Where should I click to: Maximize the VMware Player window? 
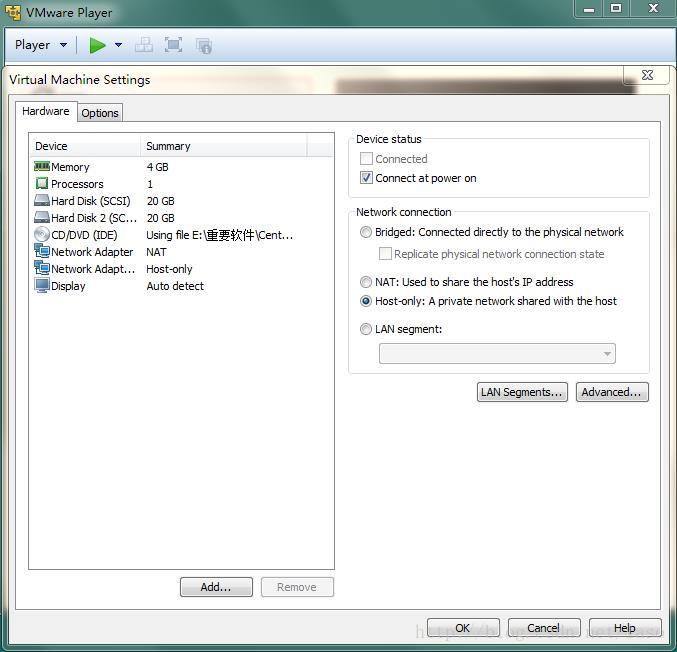click(x=616, y=9)
